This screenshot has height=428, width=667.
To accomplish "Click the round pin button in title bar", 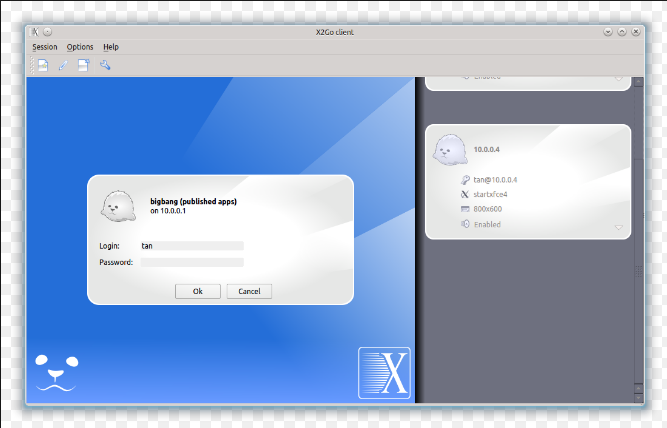I will pyautogui.click(x=48, y=32).
